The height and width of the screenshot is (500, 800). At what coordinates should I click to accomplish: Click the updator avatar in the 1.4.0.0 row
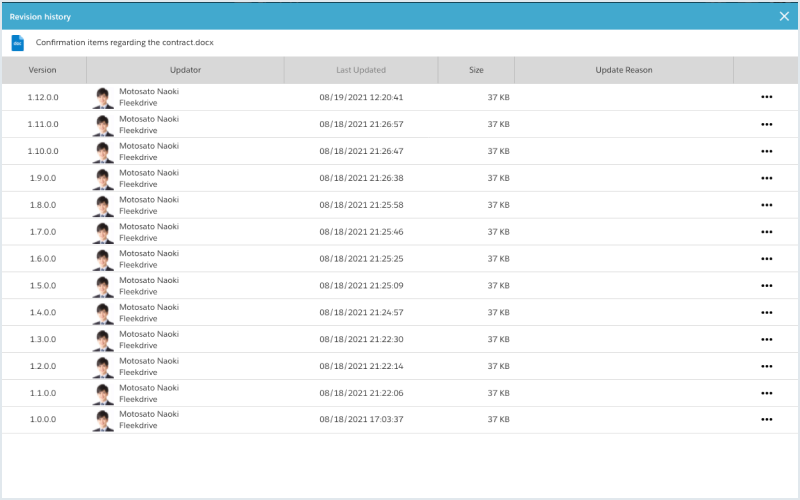click(x=103, y=313)
